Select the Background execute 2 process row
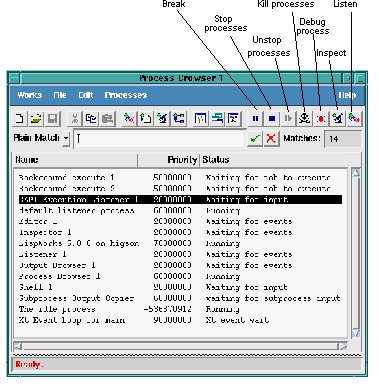The image size is (379, 386). (180, 189)
